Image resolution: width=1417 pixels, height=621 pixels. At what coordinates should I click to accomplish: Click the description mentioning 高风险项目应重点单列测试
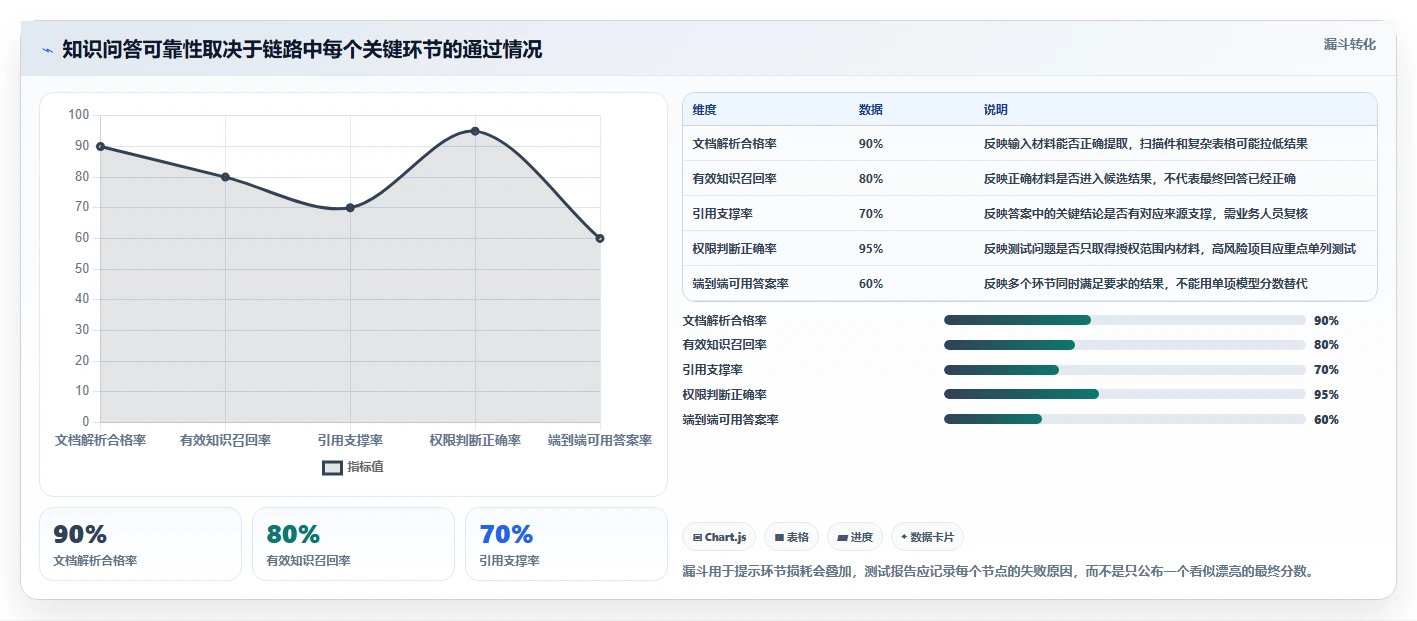tap(1170, 249)
